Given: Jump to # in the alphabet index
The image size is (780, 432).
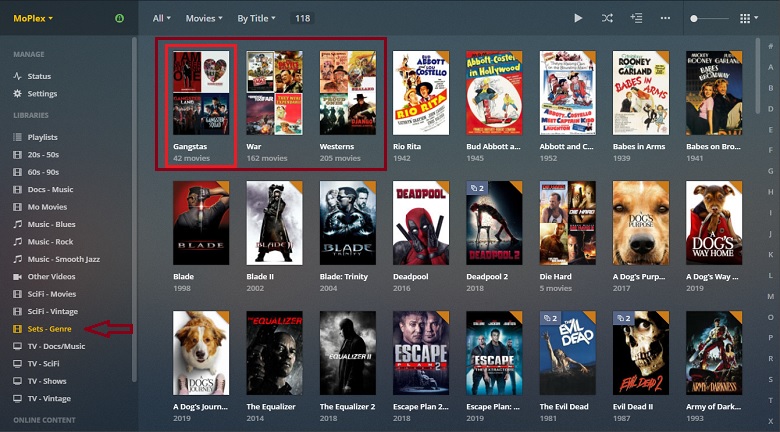Looking at the screenshot, I should (771, 46).
